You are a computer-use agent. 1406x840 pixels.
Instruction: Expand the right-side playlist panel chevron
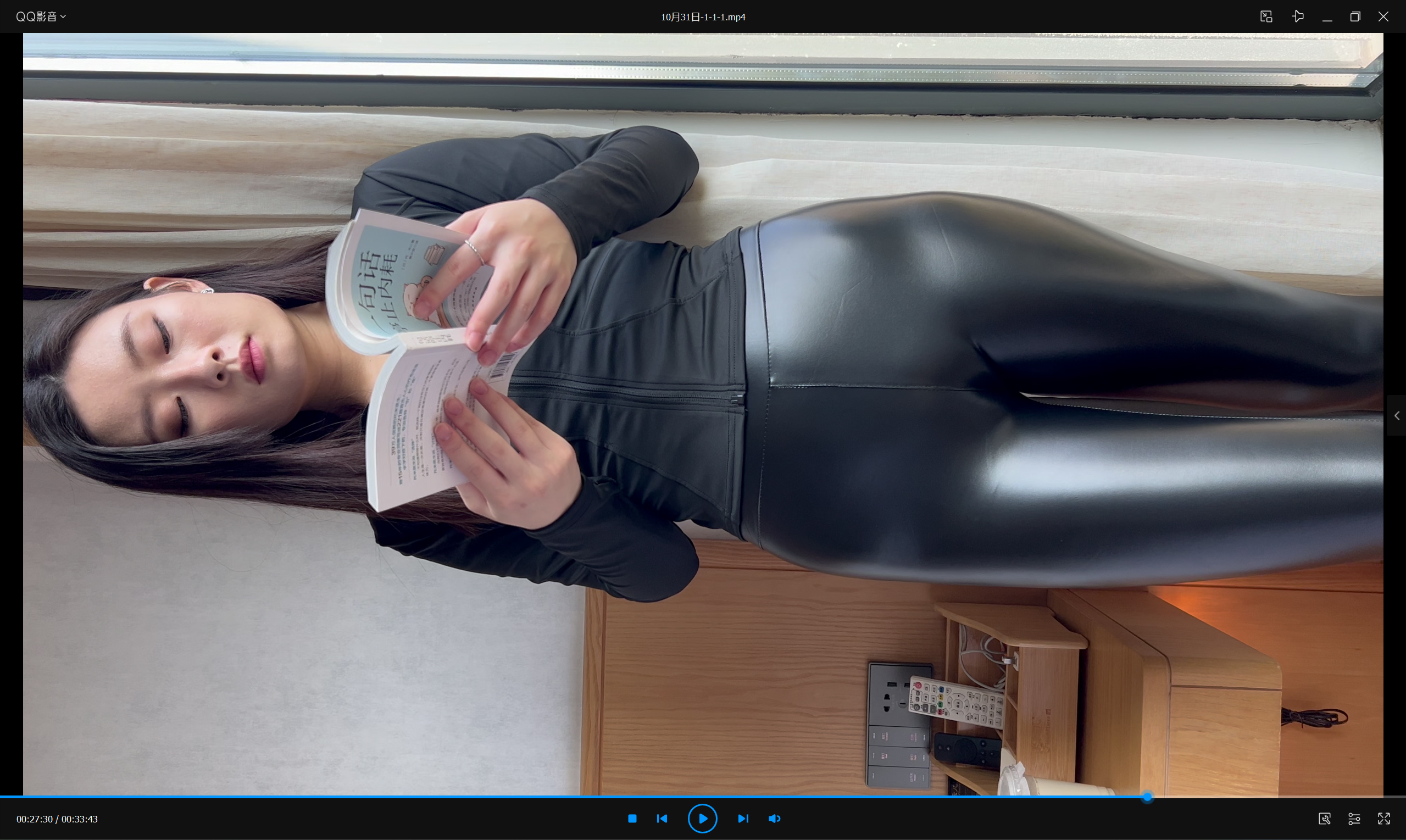pyautogui.click(x=1396, y=415)
